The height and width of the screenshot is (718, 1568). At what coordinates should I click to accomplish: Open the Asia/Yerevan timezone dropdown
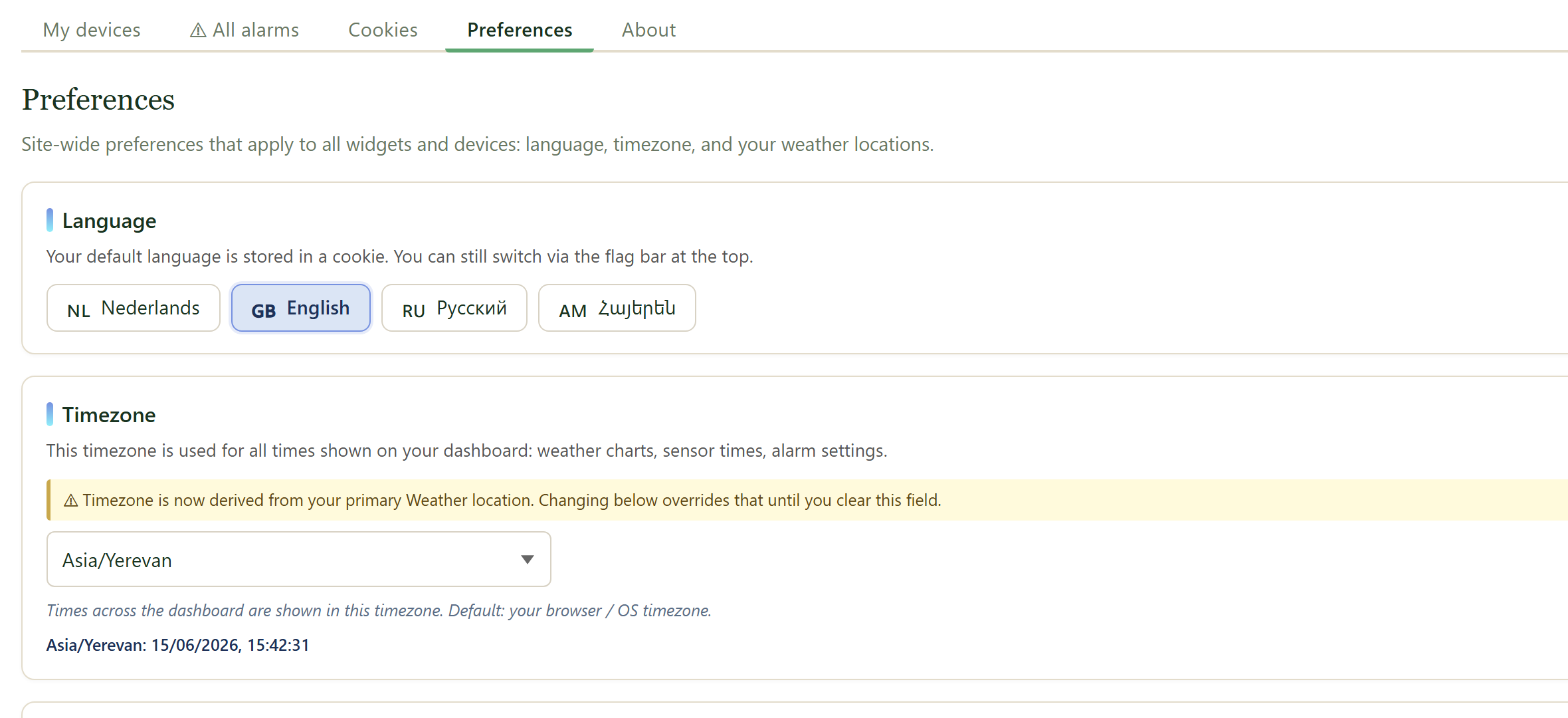pos(299,559)
